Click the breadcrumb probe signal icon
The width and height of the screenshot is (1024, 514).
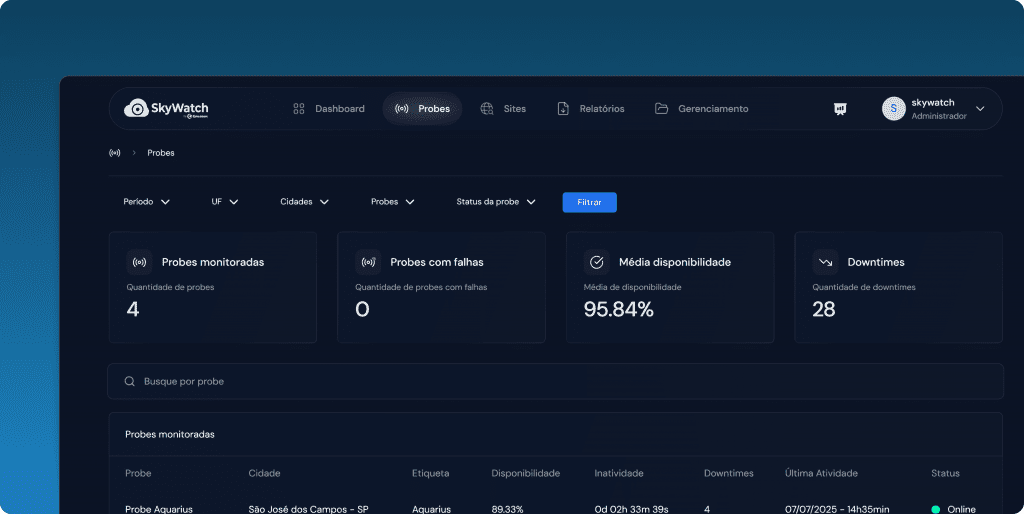click(115, 153)
